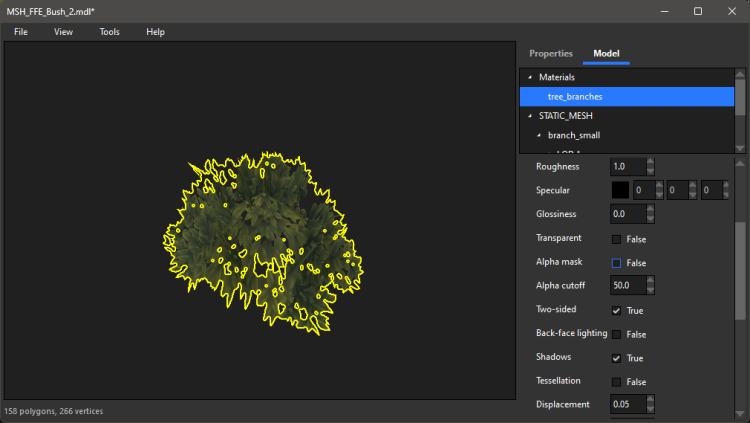Open the File menu
This screenshot has width=750, height=423.
[21, 32]
